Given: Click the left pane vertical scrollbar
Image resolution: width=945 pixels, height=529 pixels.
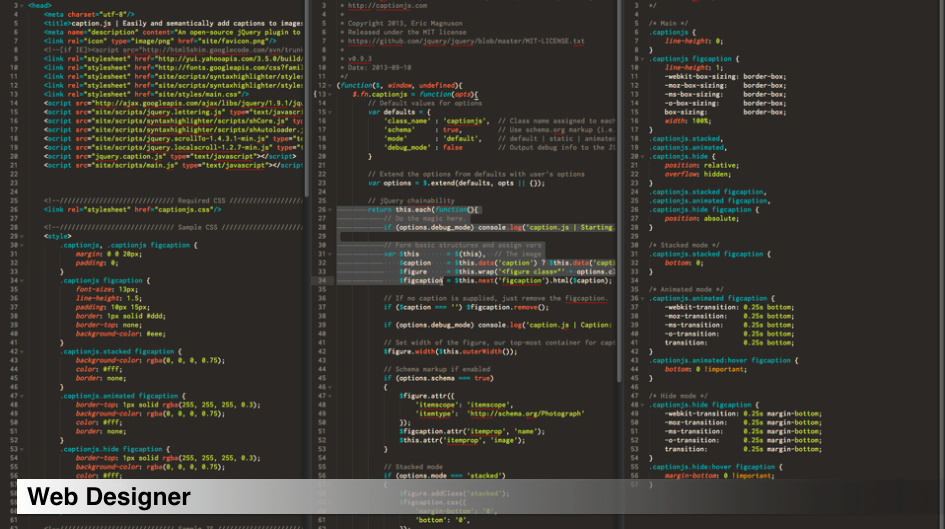Looking at the screenshot, I should (306, 98).
